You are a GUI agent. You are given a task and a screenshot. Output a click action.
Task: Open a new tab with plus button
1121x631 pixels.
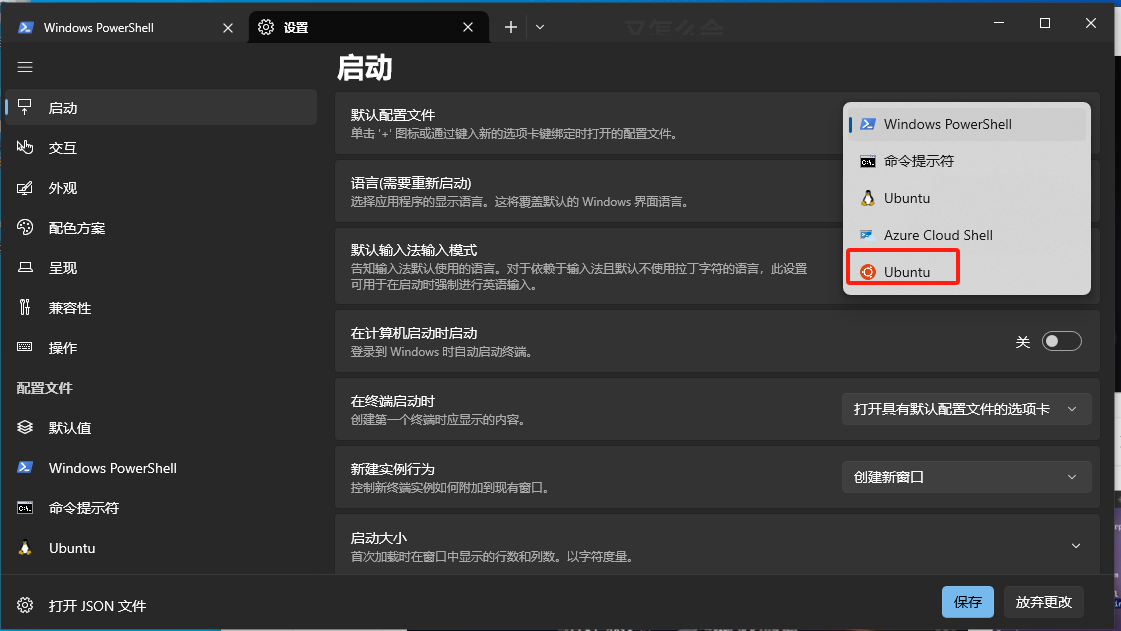pyautogui.click(x=510, y=27)
